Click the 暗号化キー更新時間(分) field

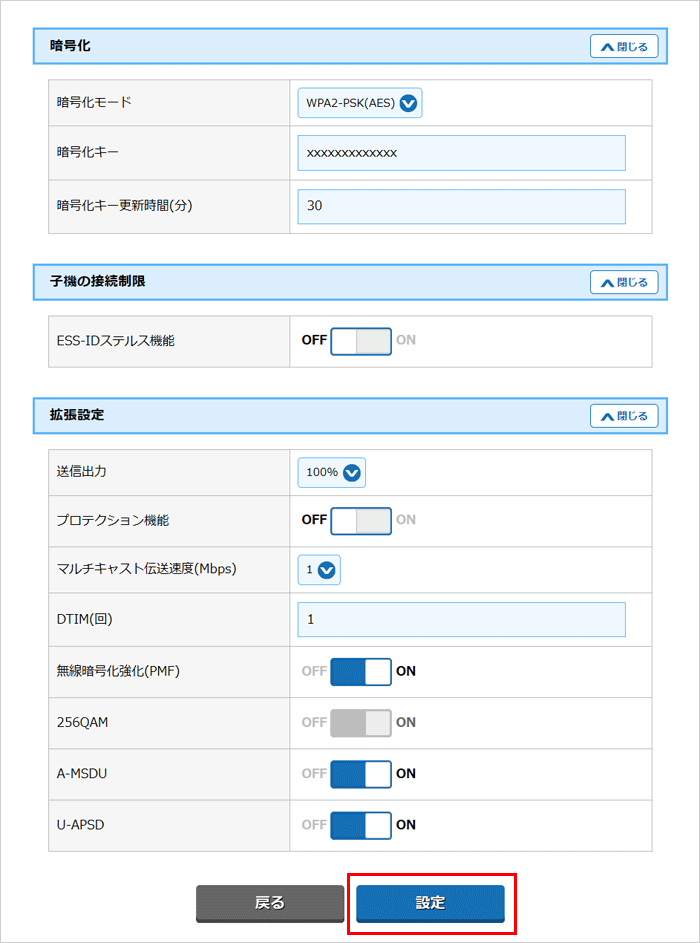[x=461, y=206]
